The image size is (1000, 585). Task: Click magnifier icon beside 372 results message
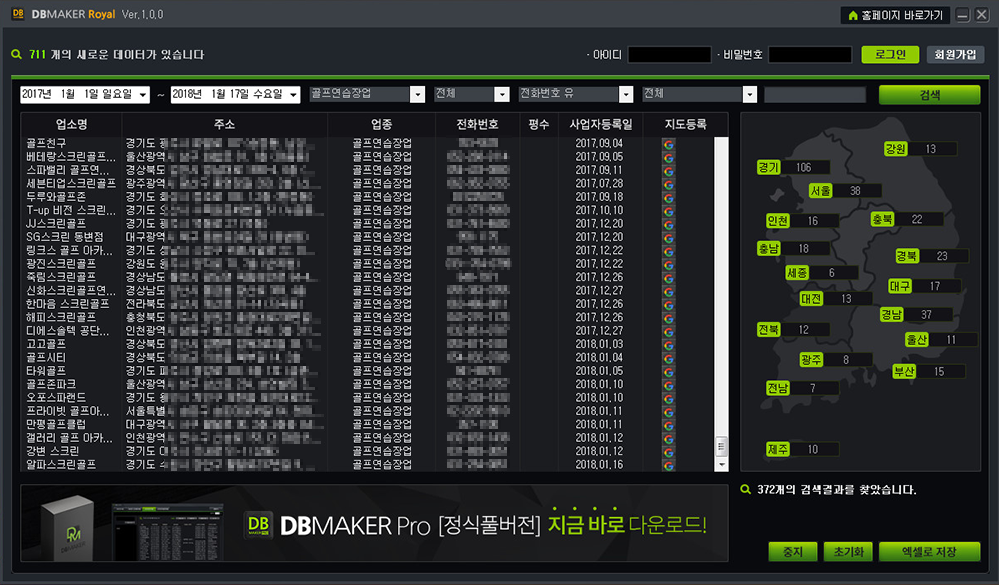[745, 489]
